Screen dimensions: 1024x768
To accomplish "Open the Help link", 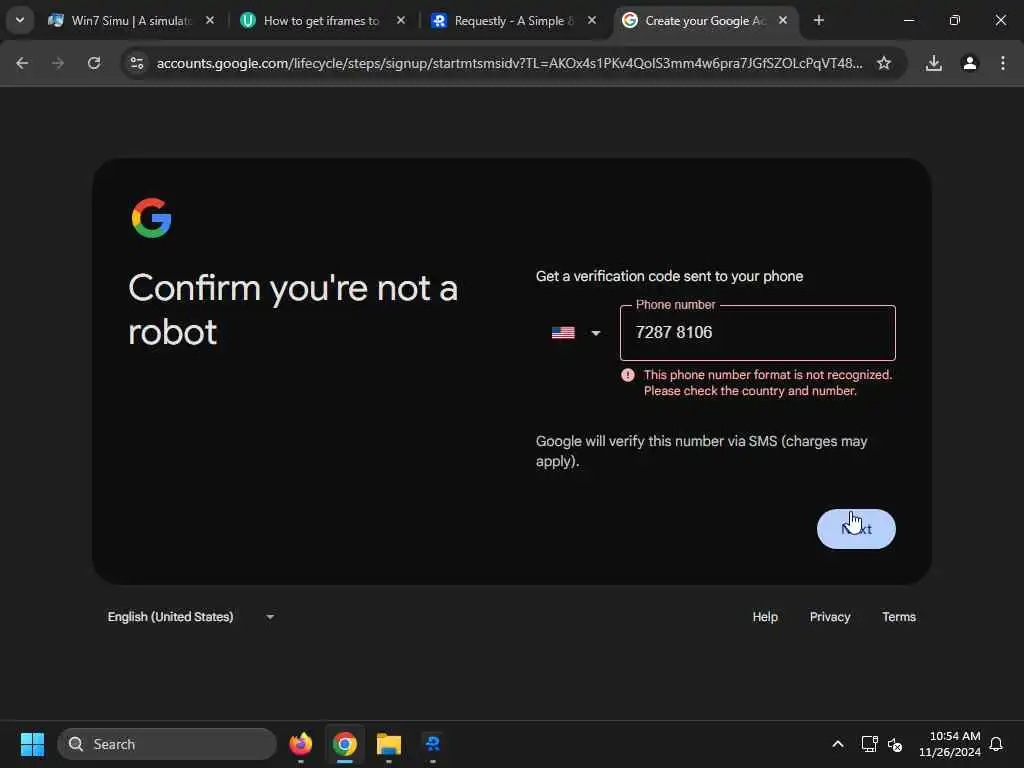I will click(765, 616).
